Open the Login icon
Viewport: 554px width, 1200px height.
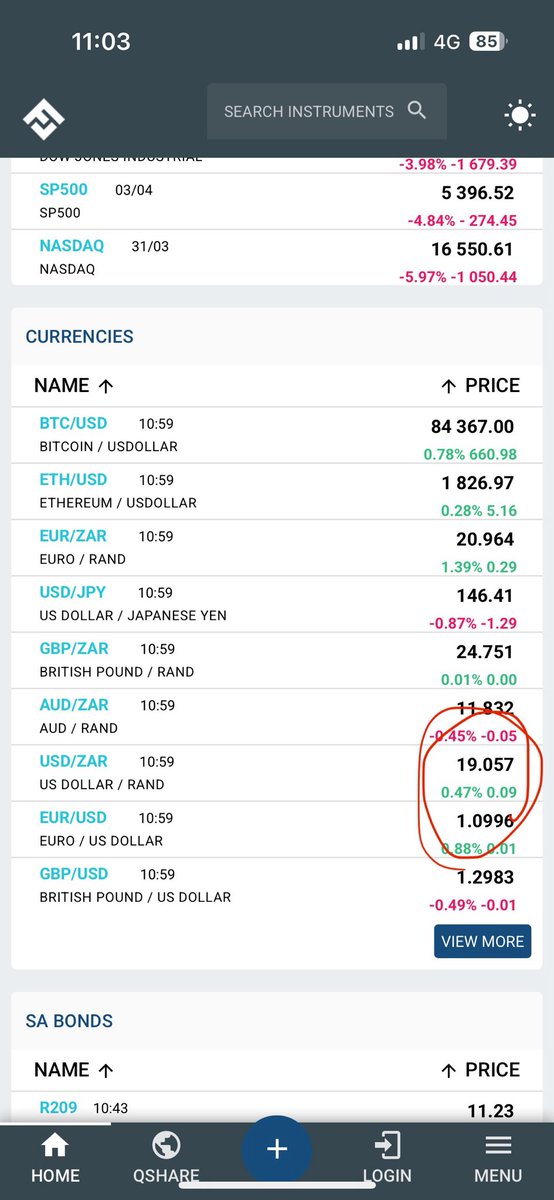[386, 1158]
